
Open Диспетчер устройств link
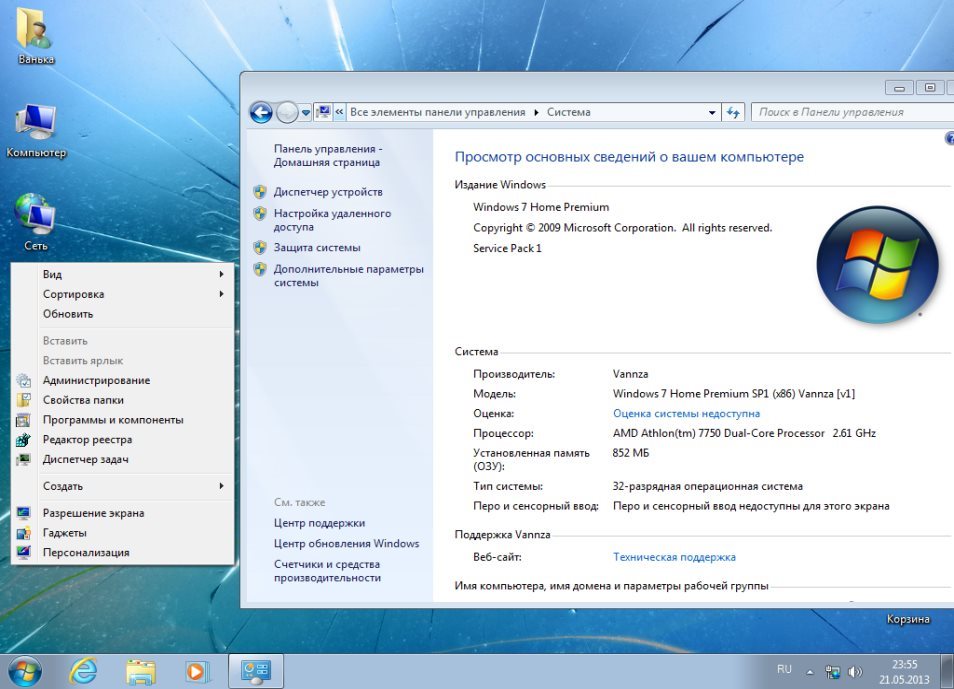click(328, 192)
